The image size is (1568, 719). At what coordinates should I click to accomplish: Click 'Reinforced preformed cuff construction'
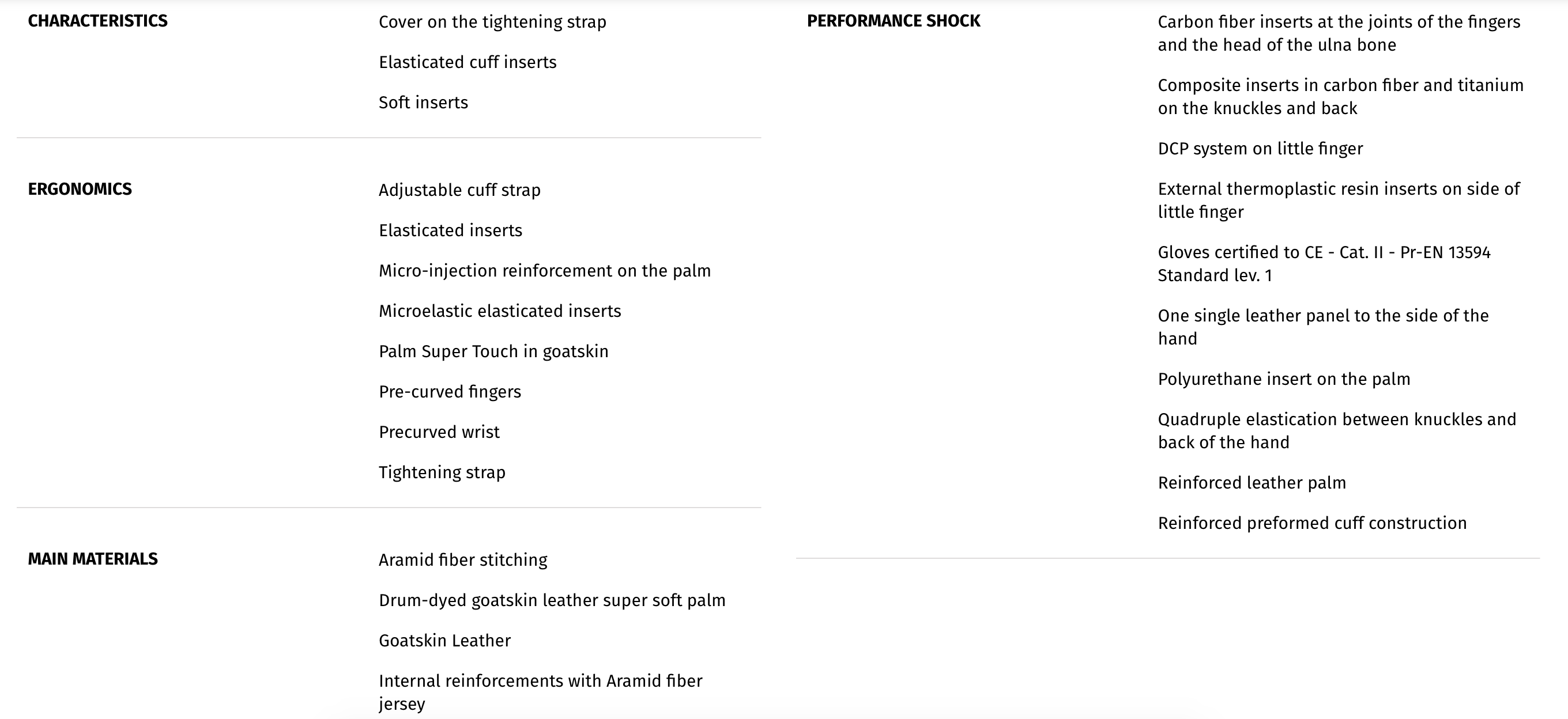[x=1313, y=523]
